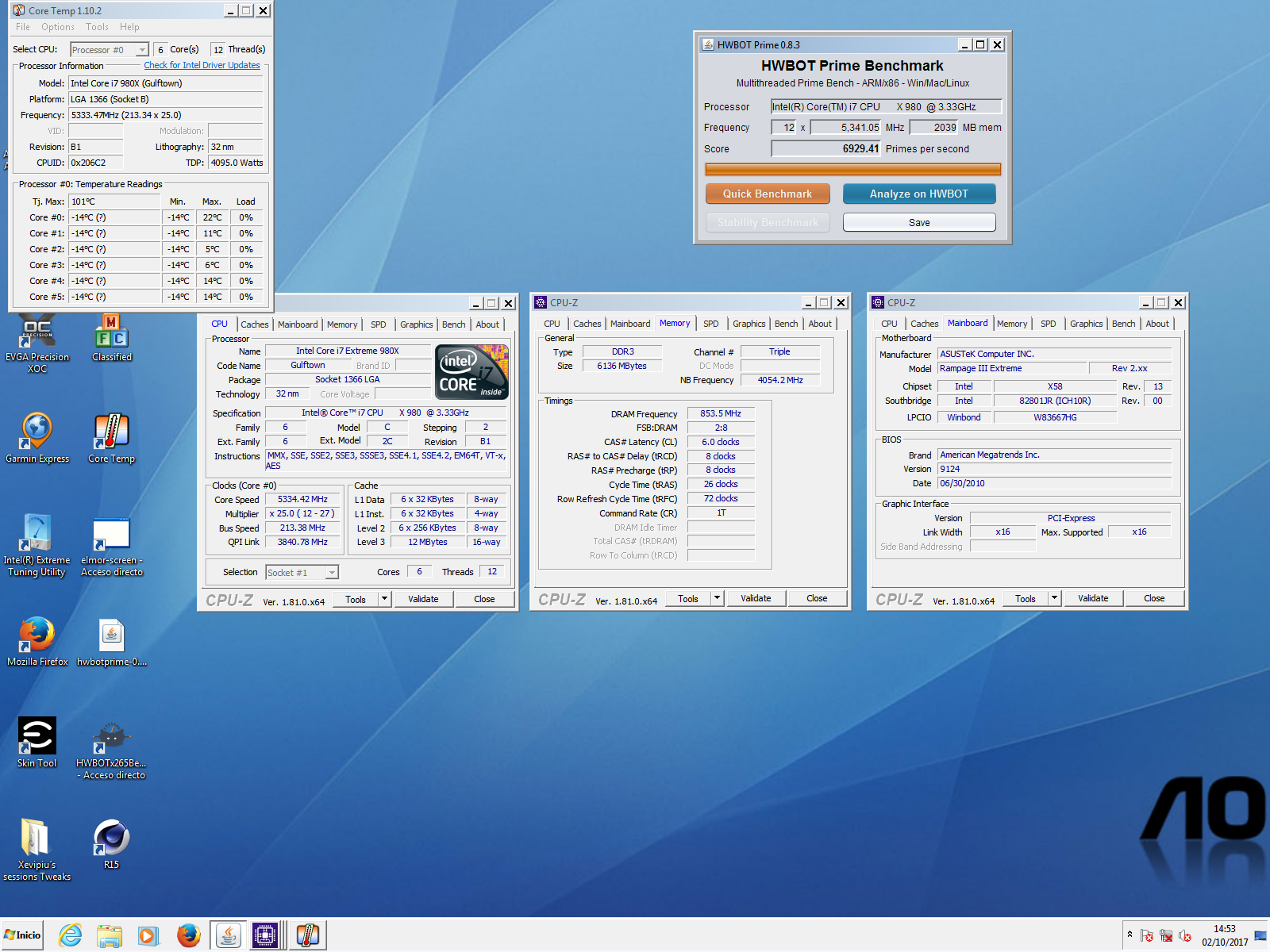This screenshot has width=1270, height=952.
Task: Switch to SPD tab in CPU-Z Memory window
Action: pyautogui.click(x=711, y=324)
